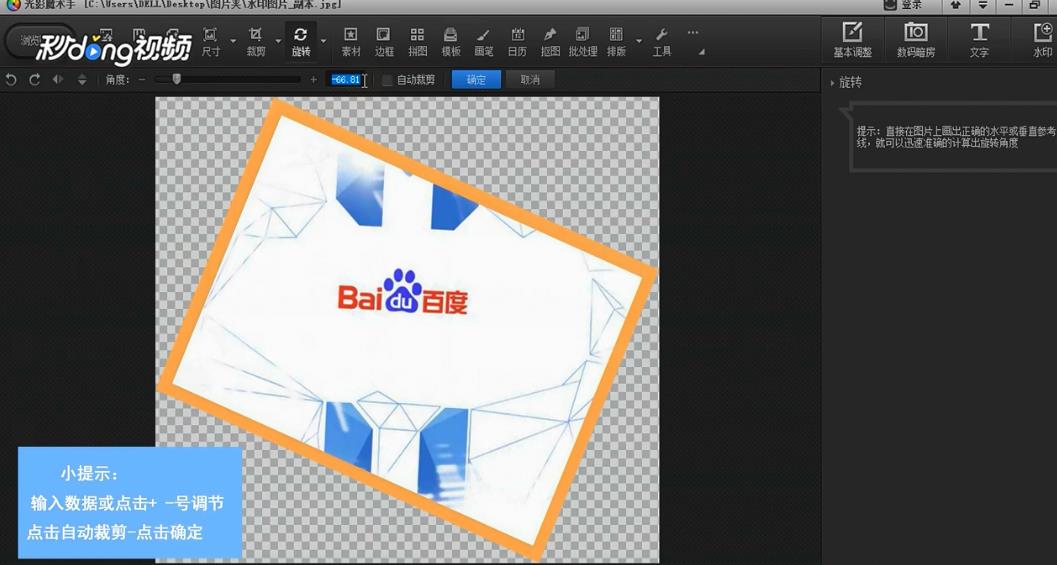Rotate image counterclockwise with left arrow icon
The width and height of the screenshot is (1057, 565).
pyautogui.click(x=10, y=80)
